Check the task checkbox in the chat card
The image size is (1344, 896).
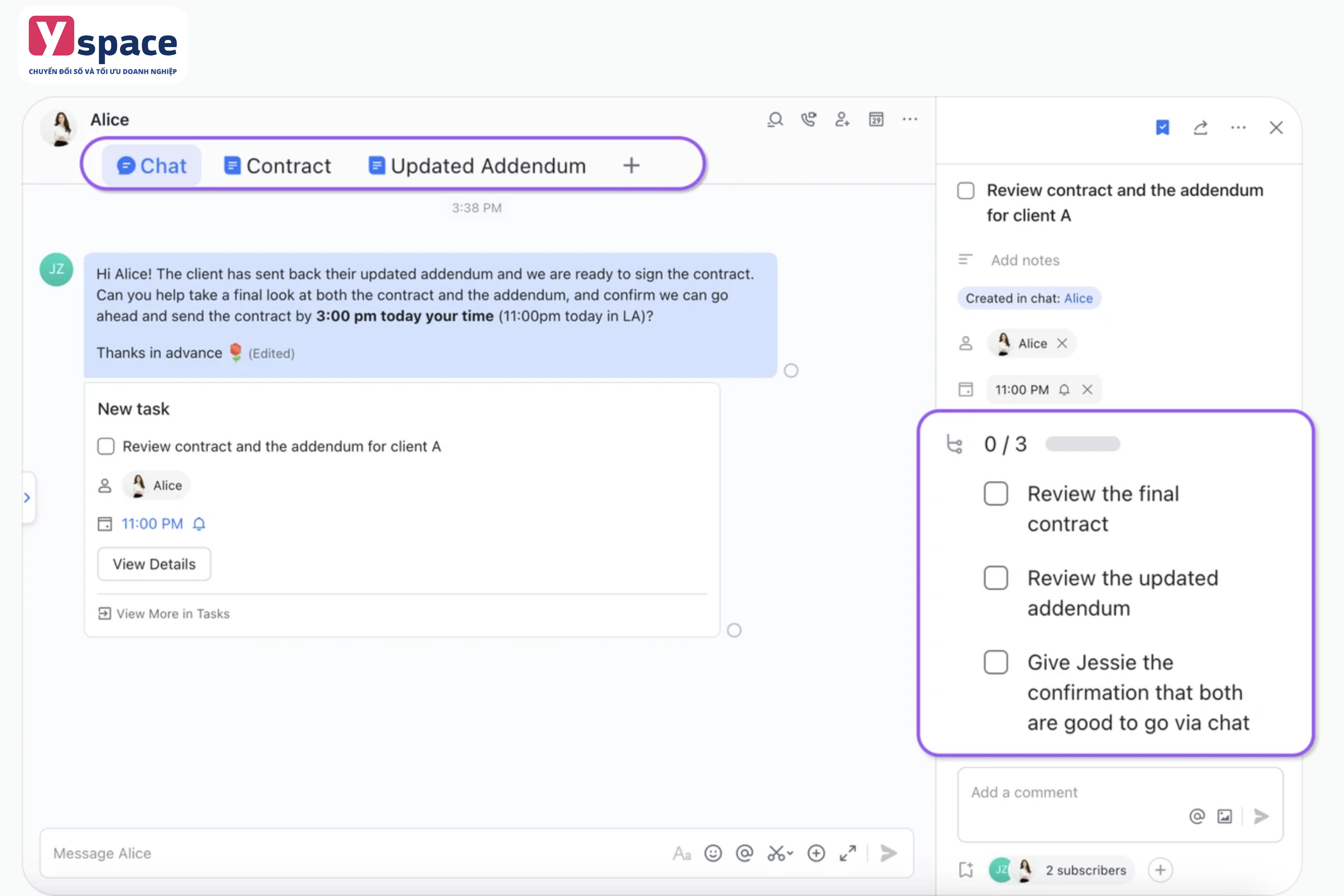pos(106,446)
